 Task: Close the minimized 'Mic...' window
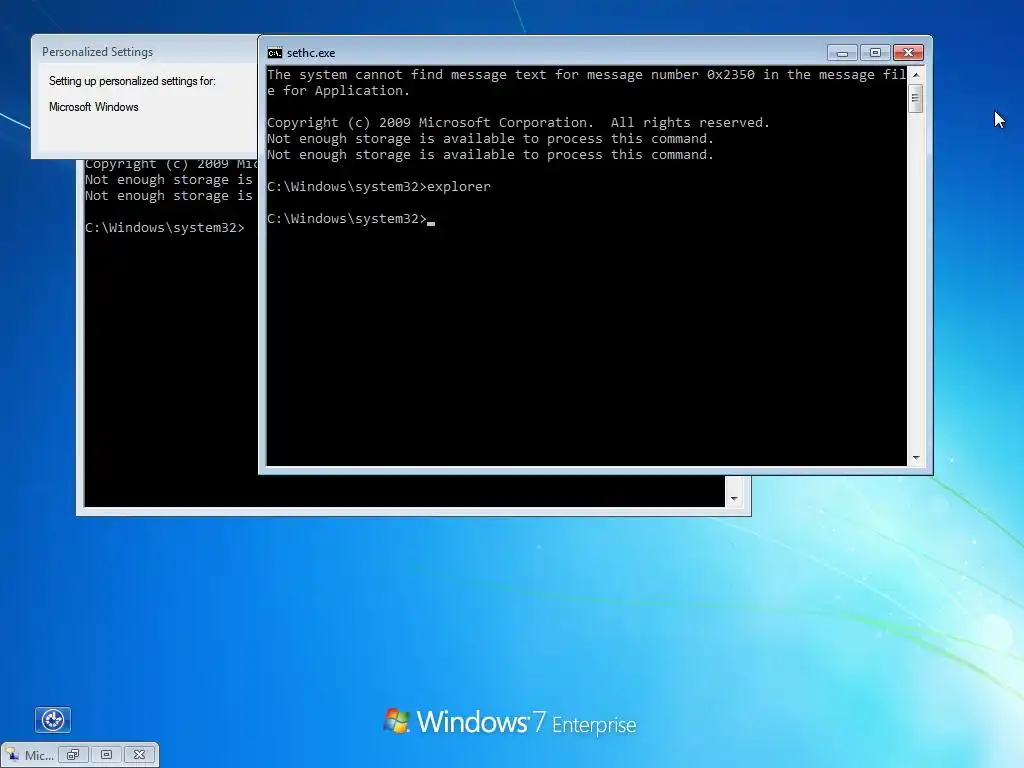139,755
